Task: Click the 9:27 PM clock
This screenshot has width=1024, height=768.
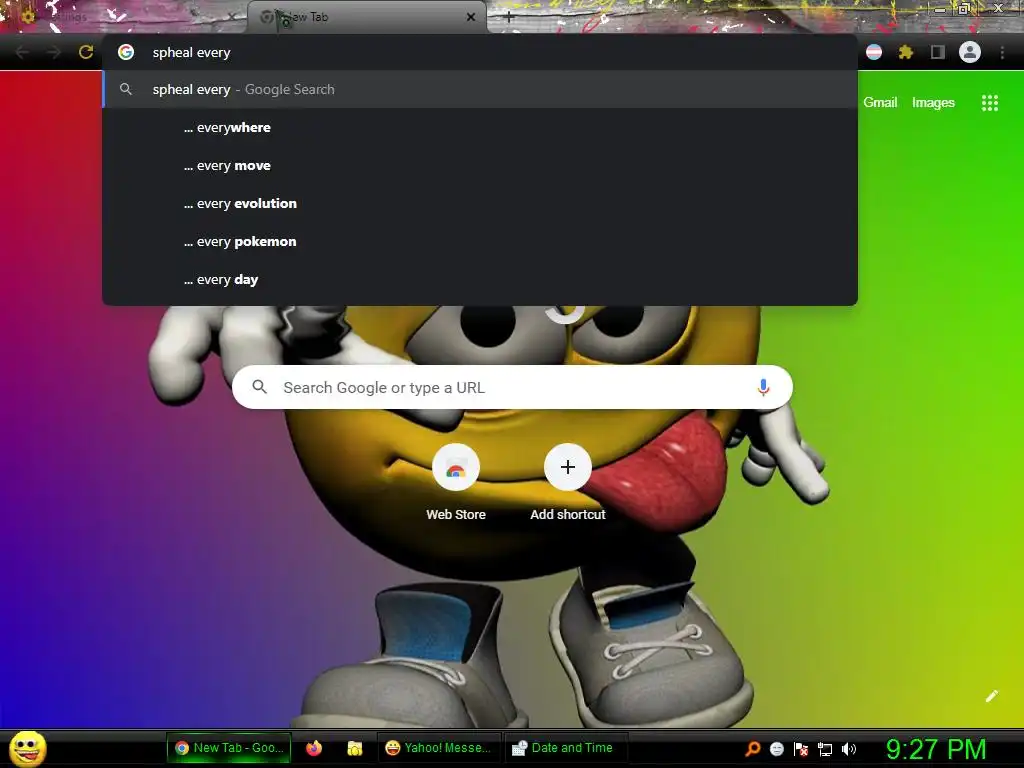Action: point(936,749)
